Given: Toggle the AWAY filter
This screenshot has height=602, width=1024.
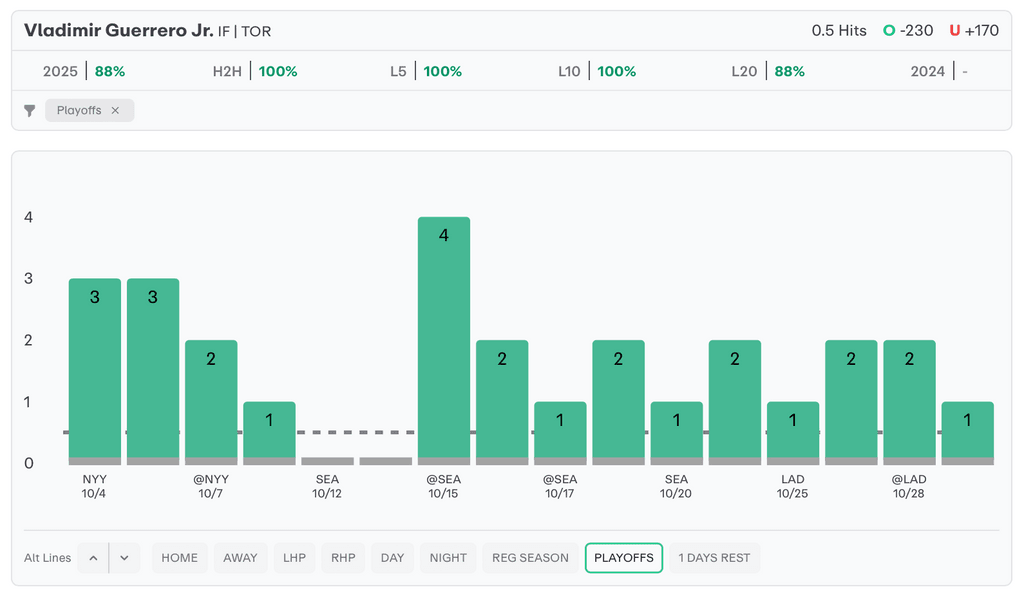Looking at the screenshot, I should pyautogui.click(x=240, y=558).
